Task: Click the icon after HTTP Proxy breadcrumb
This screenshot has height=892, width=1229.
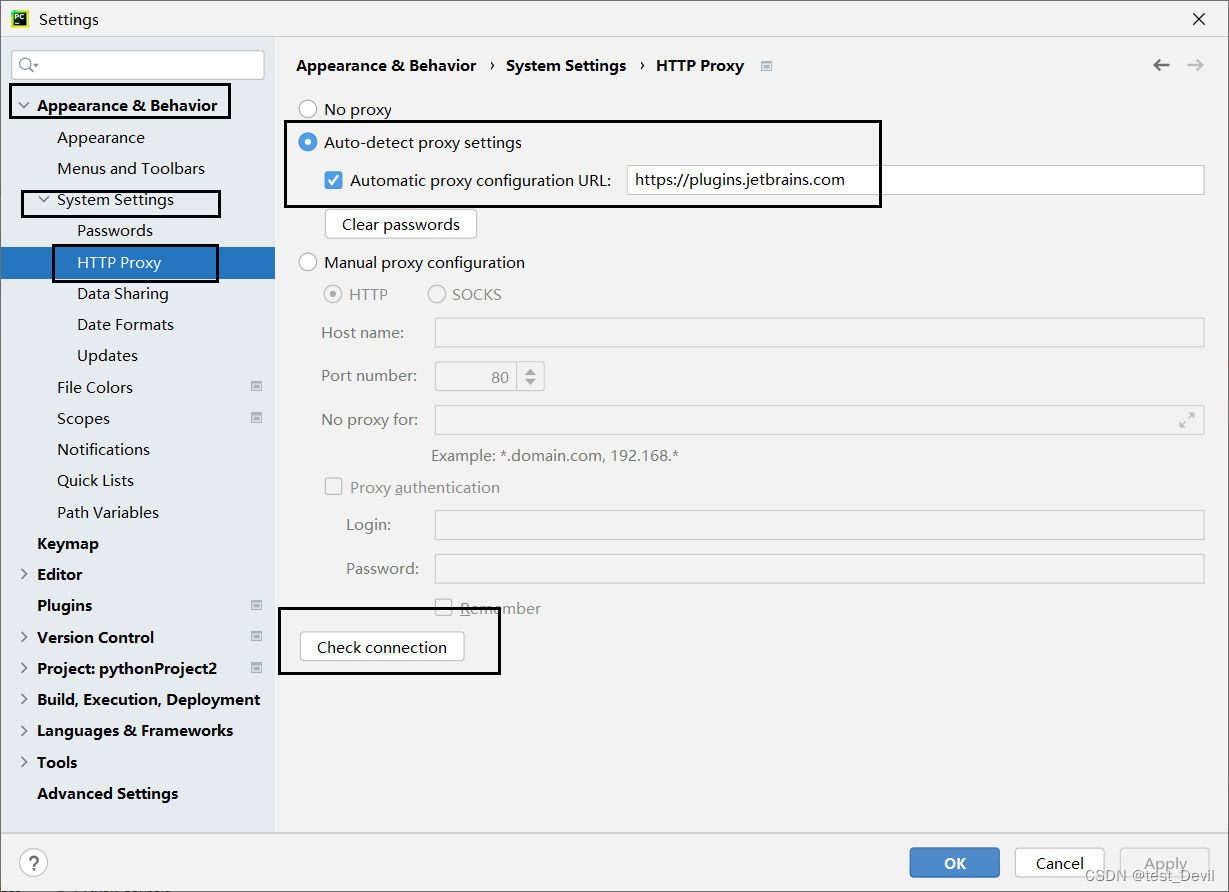Action: pos(766,65)
